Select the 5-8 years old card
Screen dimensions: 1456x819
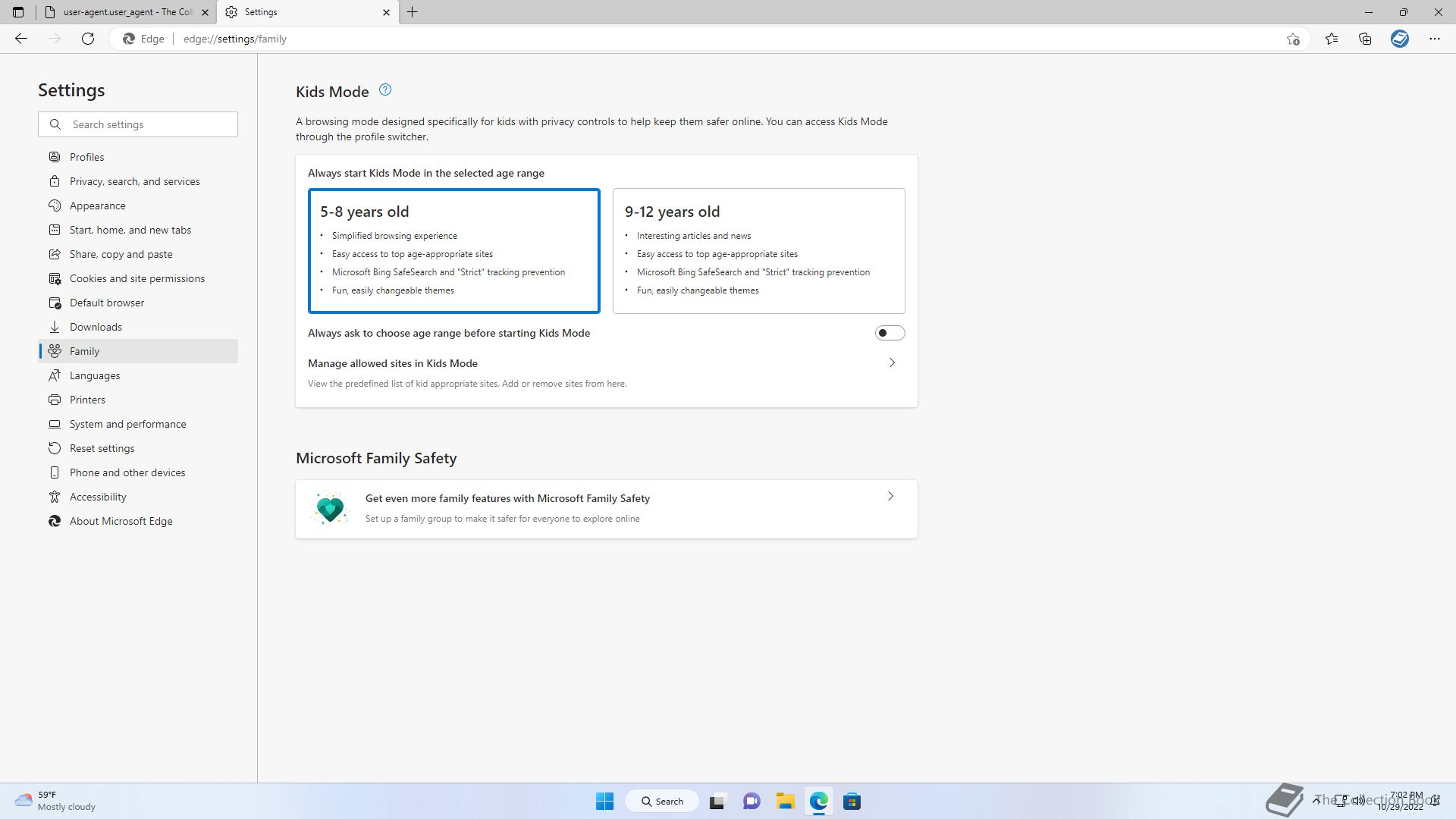[454, 250]
